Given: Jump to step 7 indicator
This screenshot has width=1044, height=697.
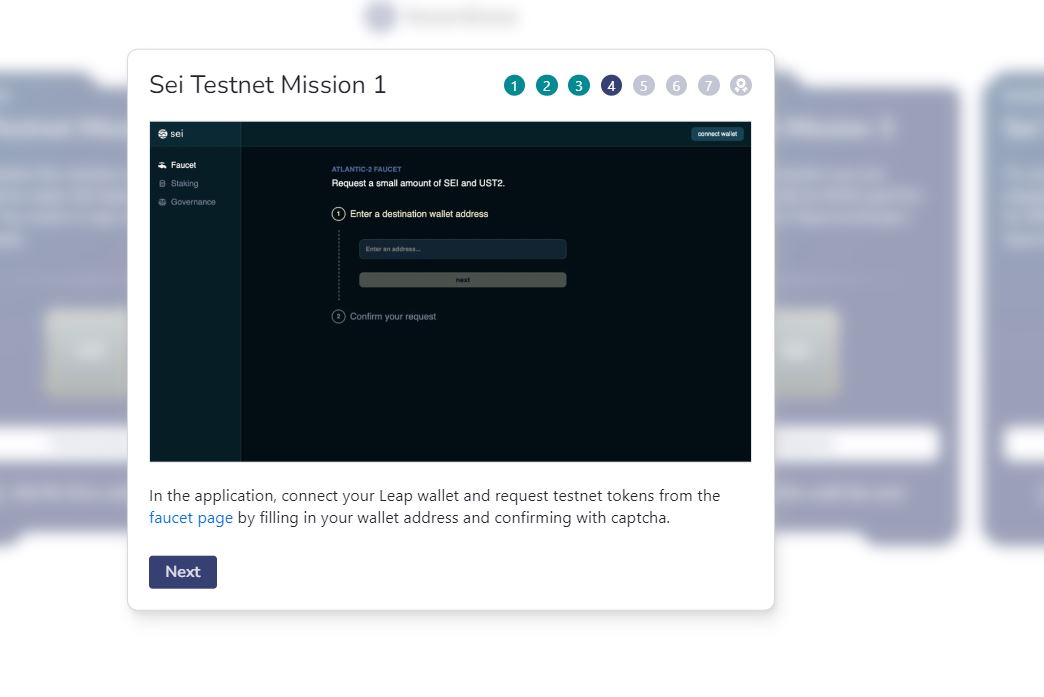Looking at the screenshot, I should (x=708, y=85).
